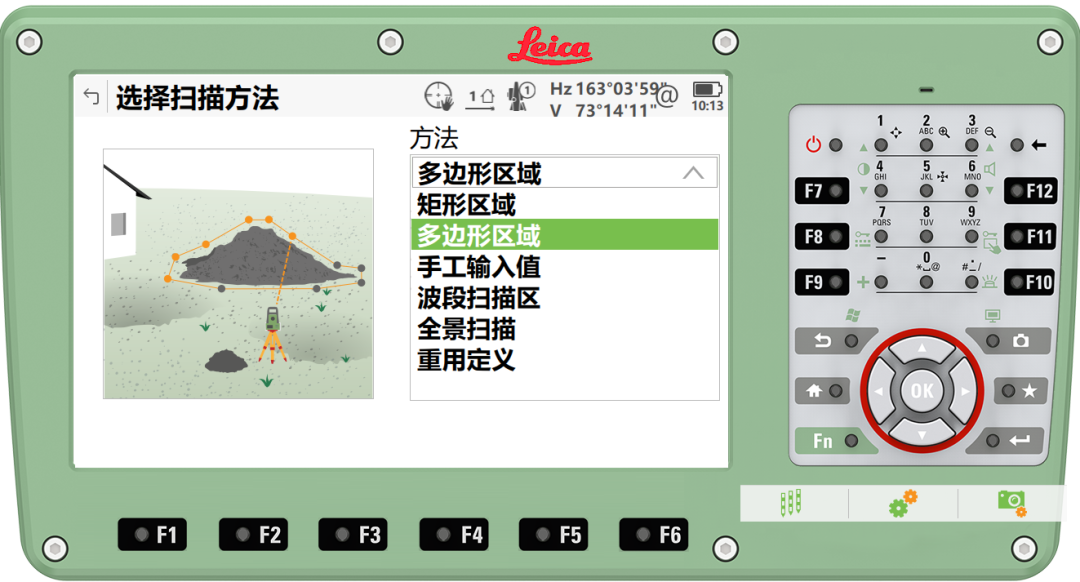Tap the 3 DEF keypad key
1080x582 pixels.
pyautogui.click(x=971, y=145)
